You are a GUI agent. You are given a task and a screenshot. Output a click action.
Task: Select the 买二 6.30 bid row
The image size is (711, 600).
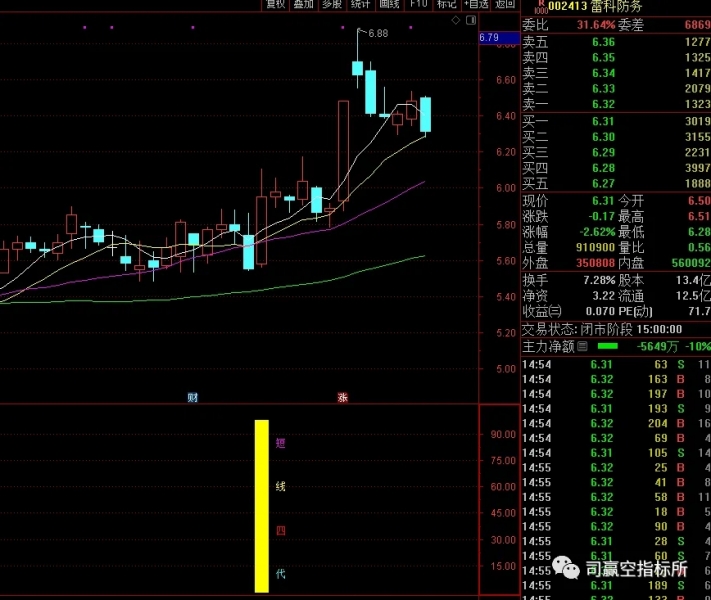[616, 137]
